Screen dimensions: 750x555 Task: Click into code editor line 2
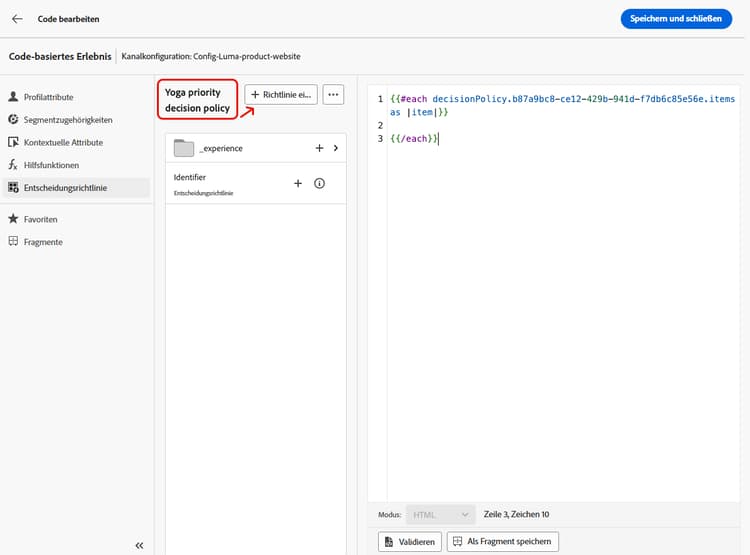tap(560, 125)
